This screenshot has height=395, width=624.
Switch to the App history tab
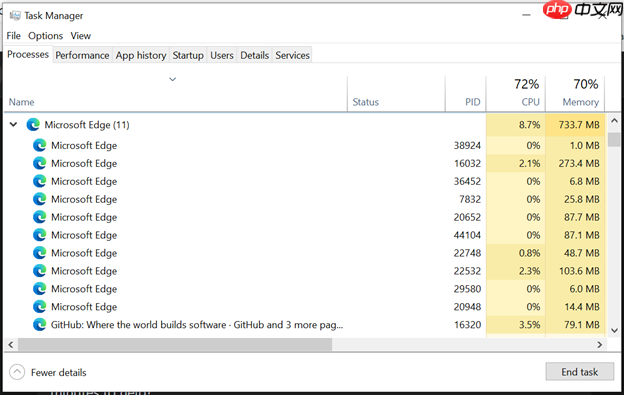(141, 55)
